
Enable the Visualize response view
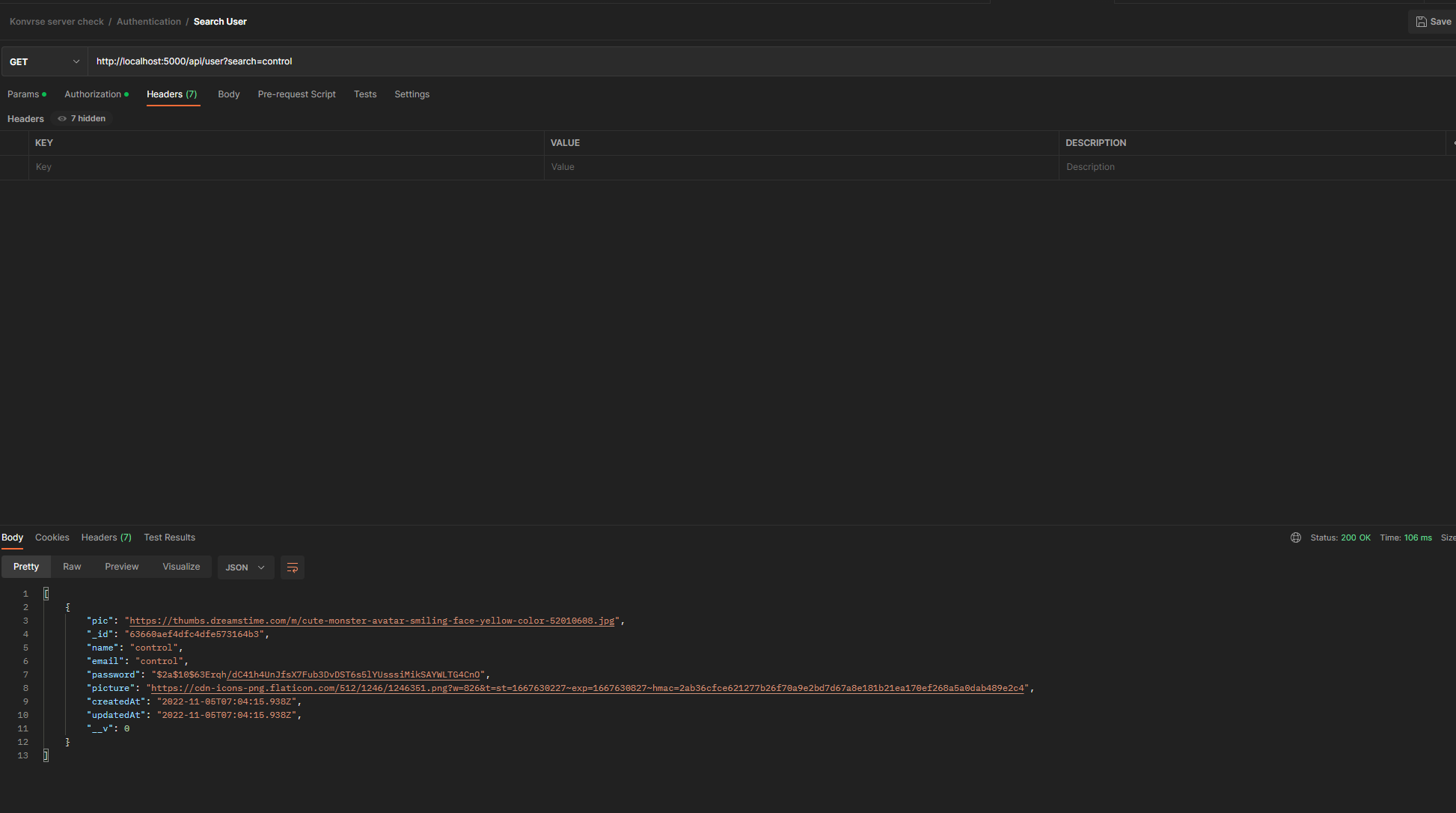click(181, 567)
